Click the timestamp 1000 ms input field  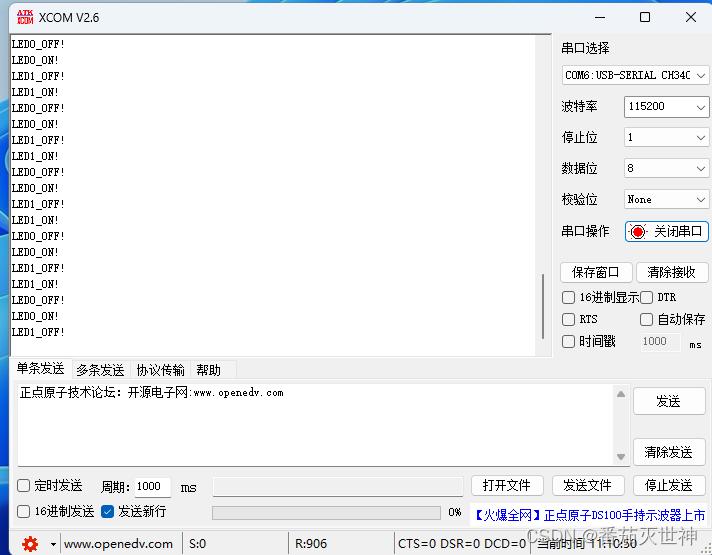tap(660, 342)
